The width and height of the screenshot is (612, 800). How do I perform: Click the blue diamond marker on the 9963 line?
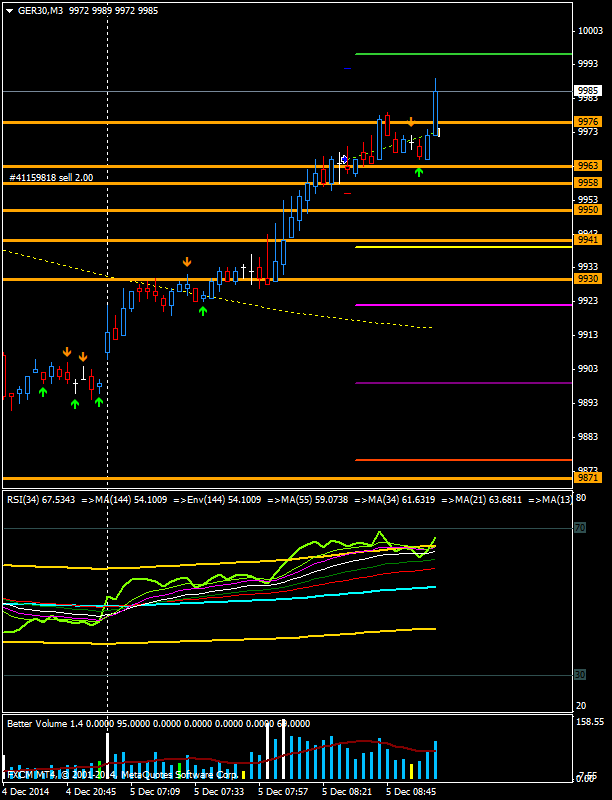click(x=345, y=159)
